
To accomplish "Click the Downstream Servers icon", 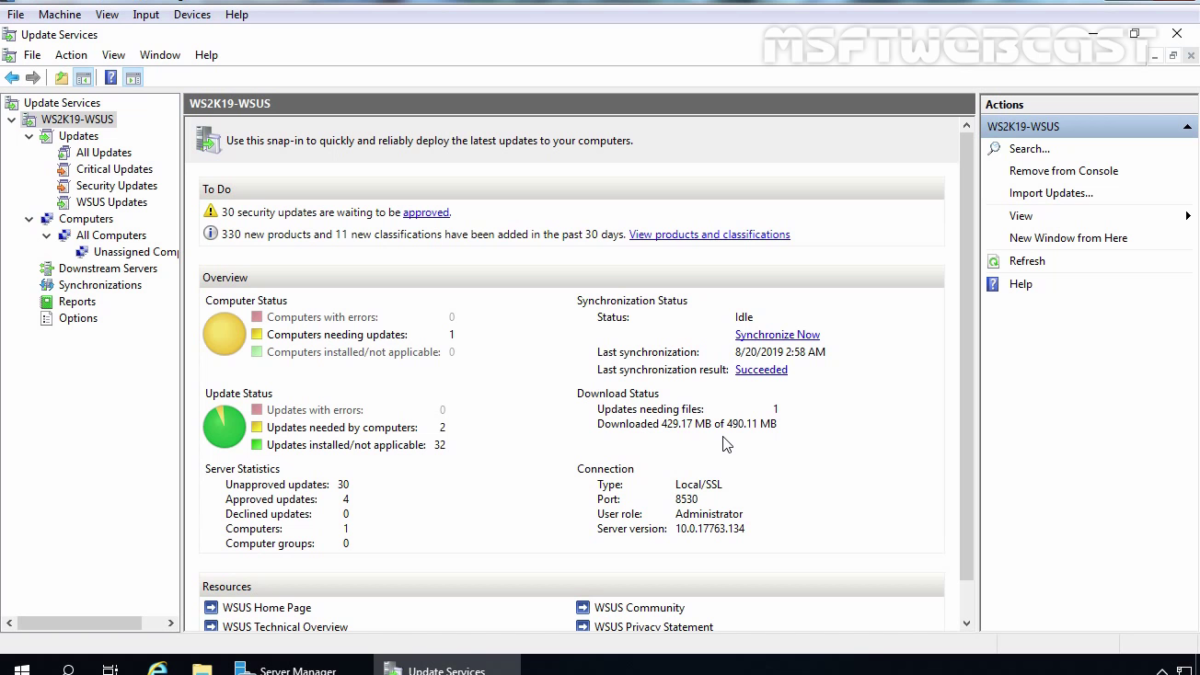I will [x=47, y=268].
